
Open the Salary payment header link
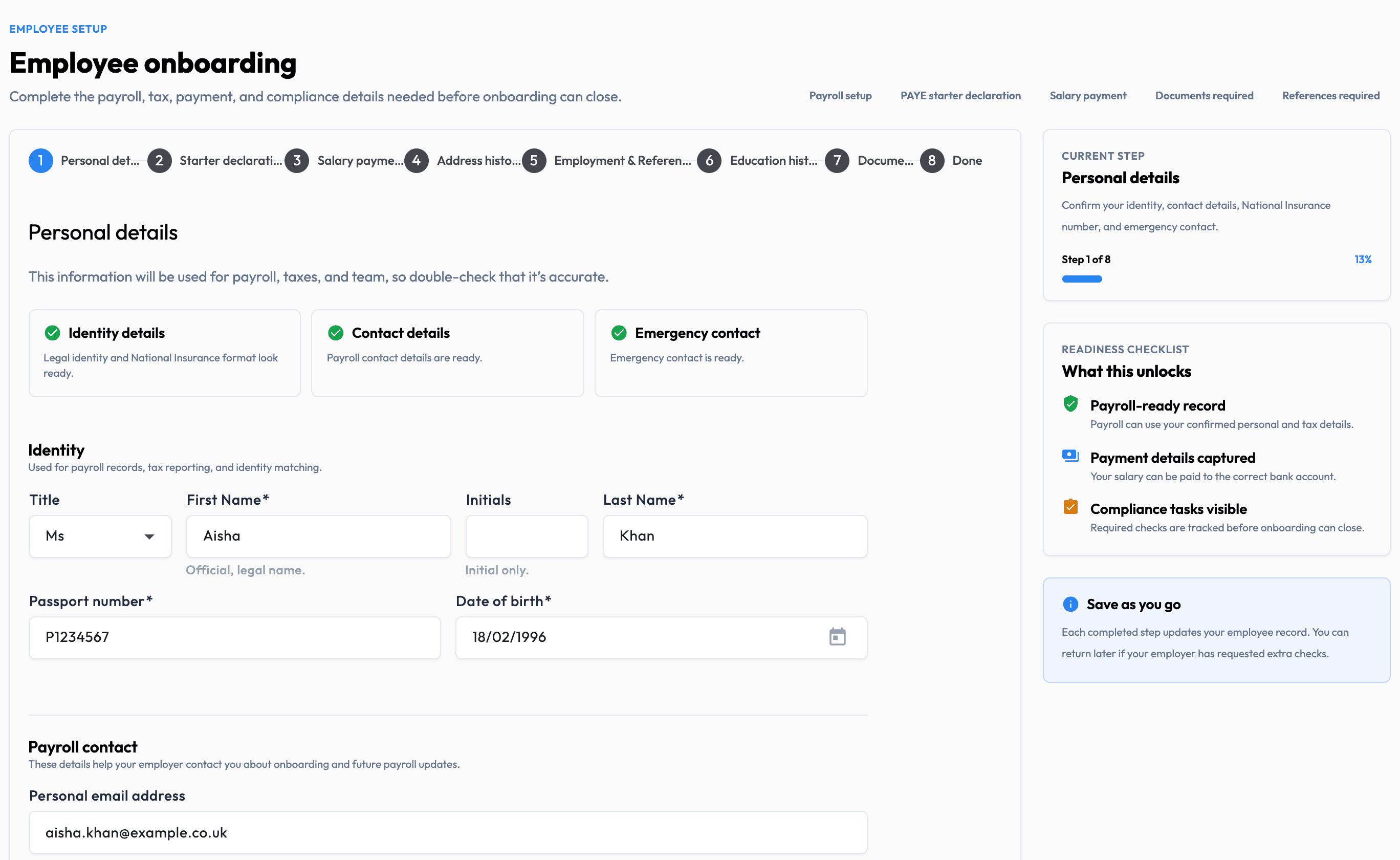(x=1088, y=96)
